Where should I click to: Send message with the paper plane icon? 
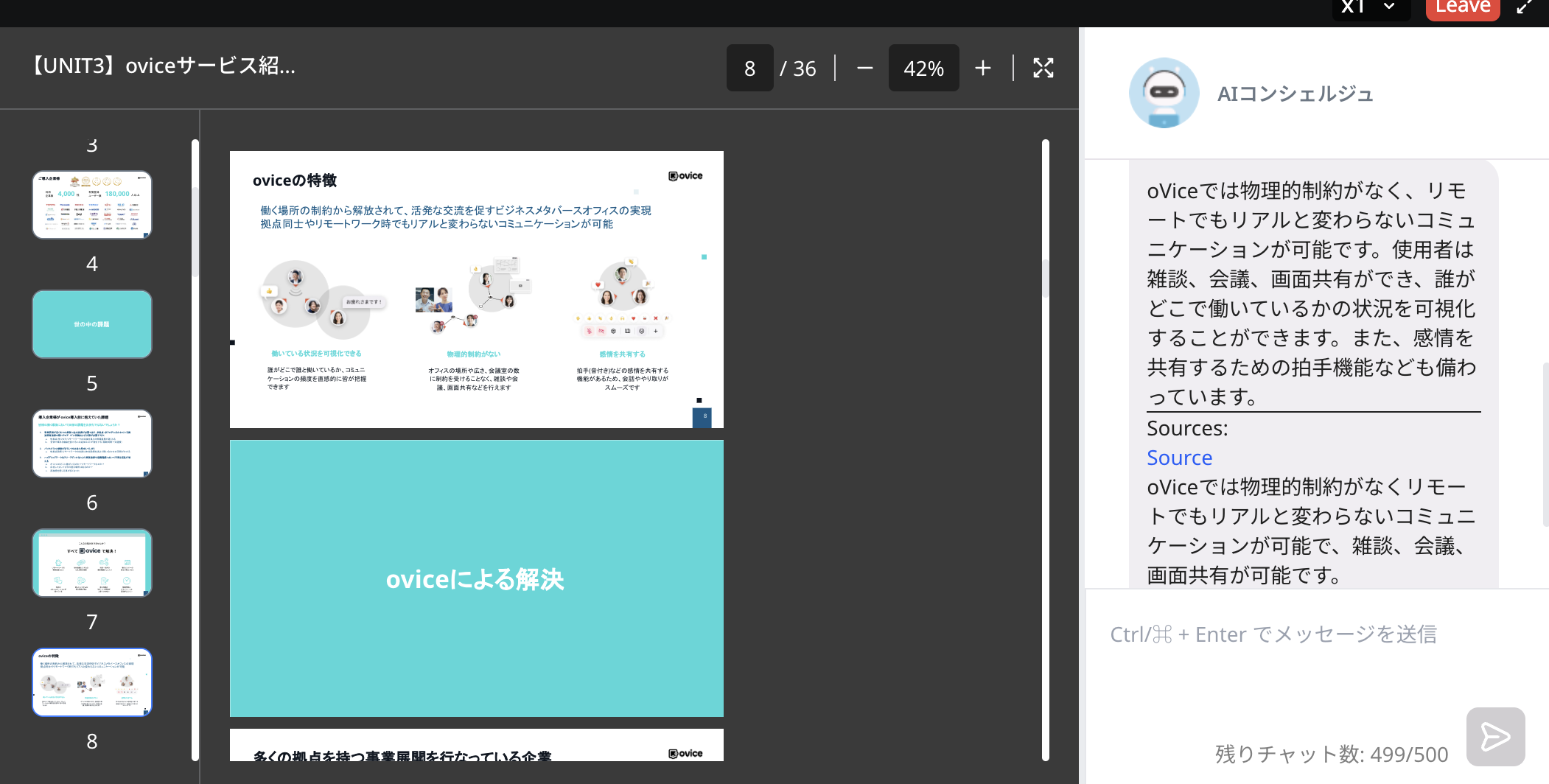coord(1496,736)
